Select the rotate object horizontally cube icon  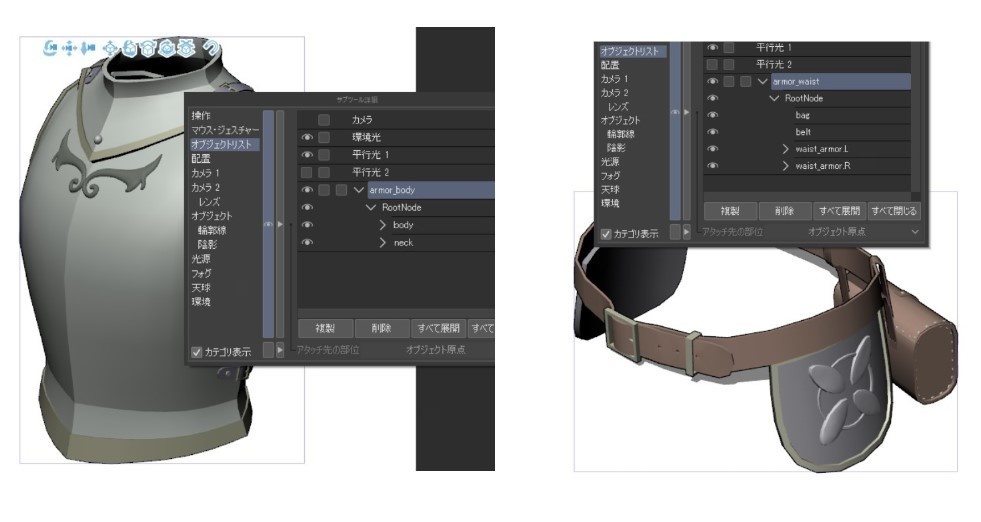[148, 48]
